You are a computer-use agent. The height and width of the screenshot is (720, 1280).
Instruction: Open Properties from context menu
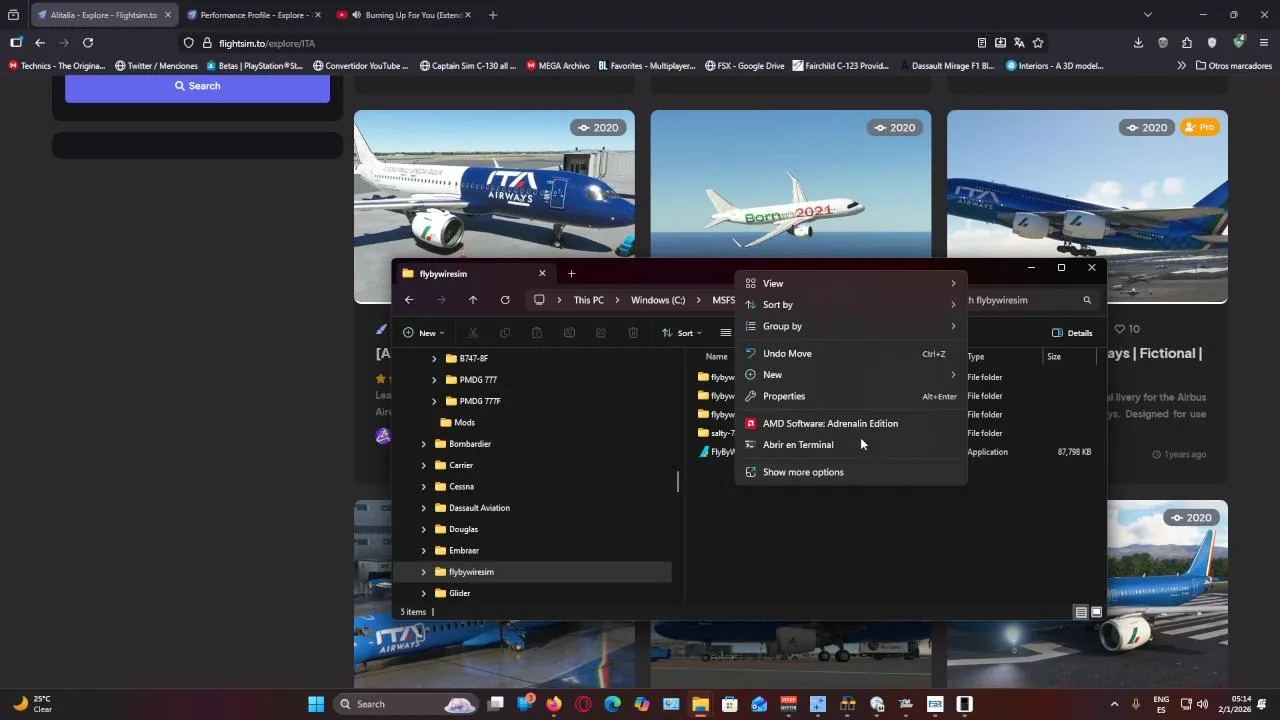851,396
